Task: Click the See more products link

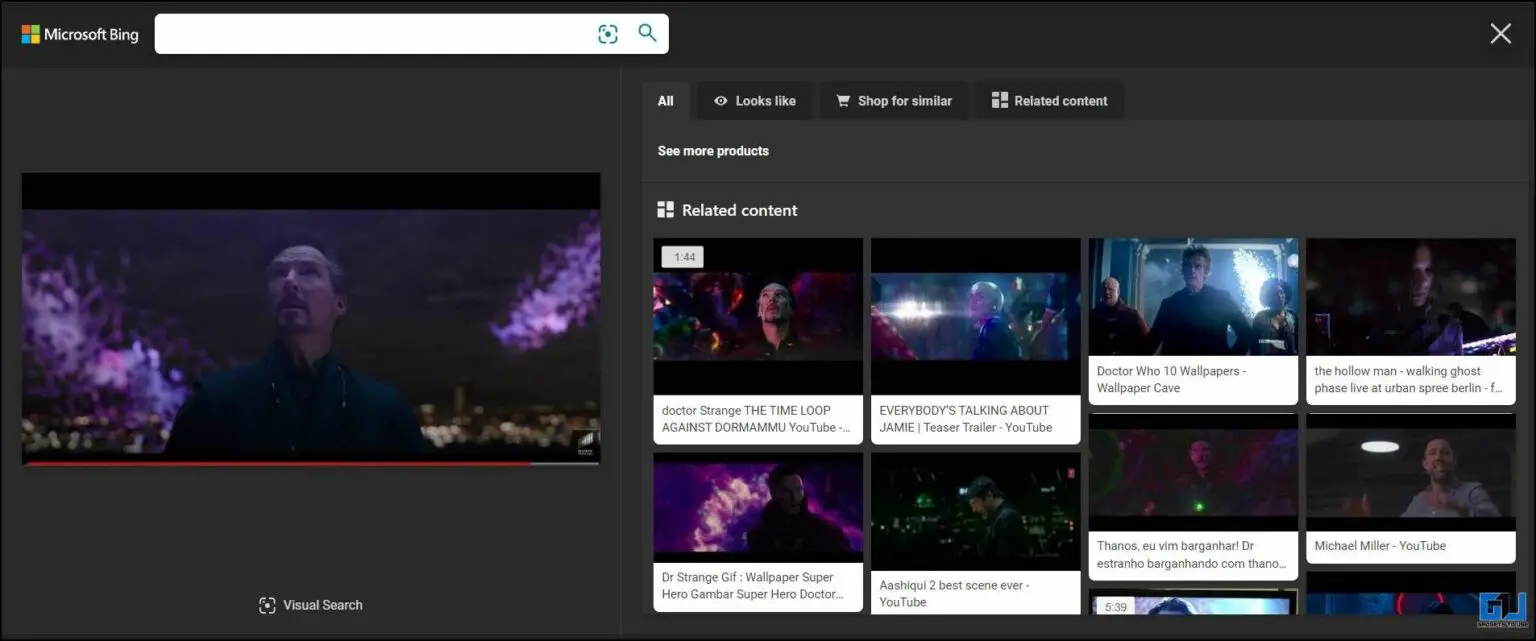Action: coord(713,150)
